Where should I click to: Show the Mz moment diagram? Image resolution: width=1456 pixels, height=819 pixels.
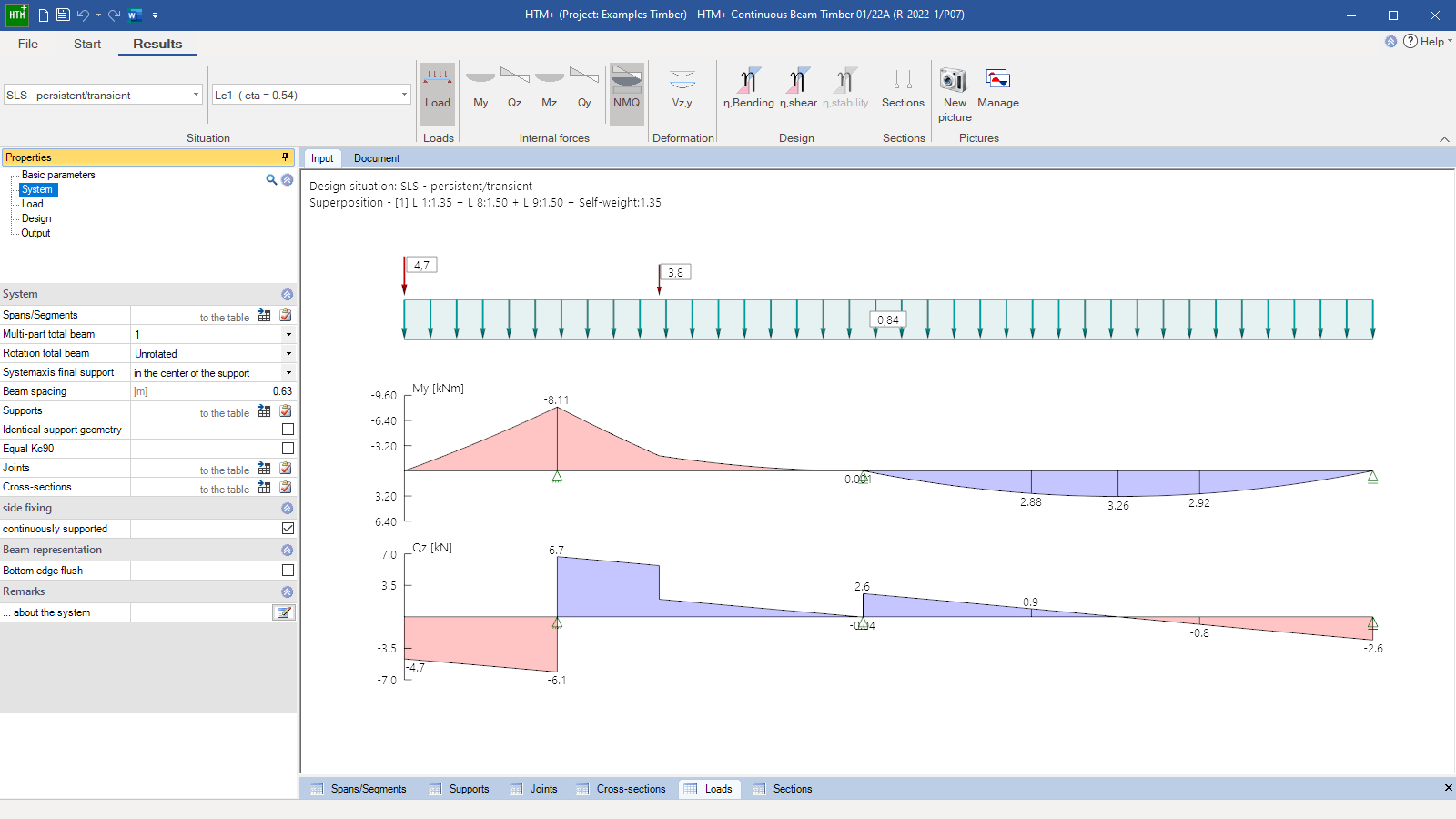point(549,88)
